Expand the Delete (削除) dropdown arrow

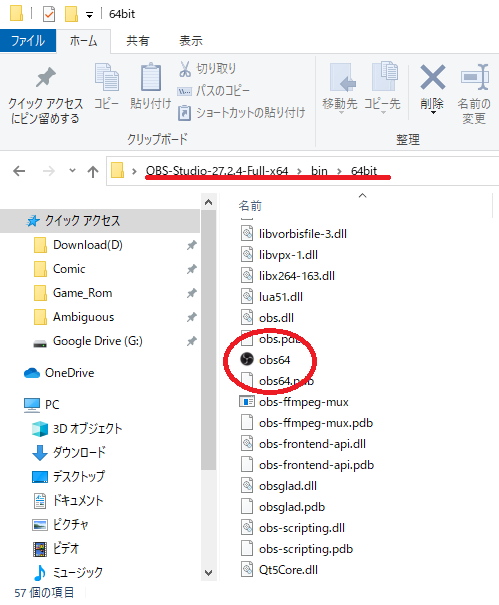[x=433, y=113]
